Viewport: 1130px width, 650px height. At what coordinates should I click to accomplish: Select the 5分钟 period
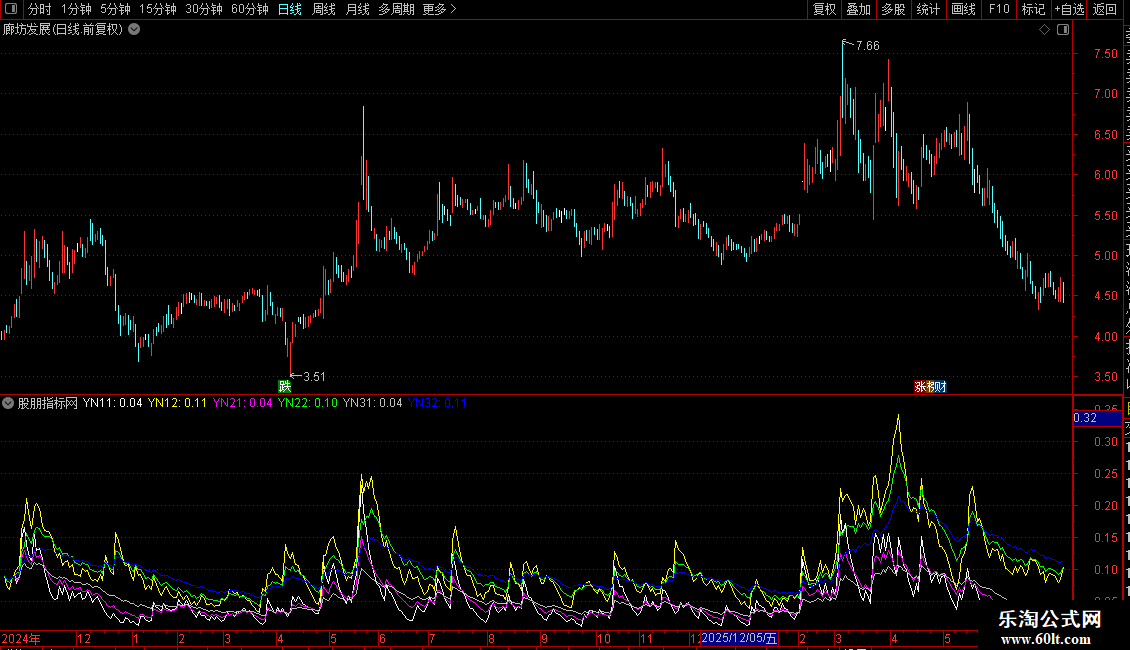point(115,9)
